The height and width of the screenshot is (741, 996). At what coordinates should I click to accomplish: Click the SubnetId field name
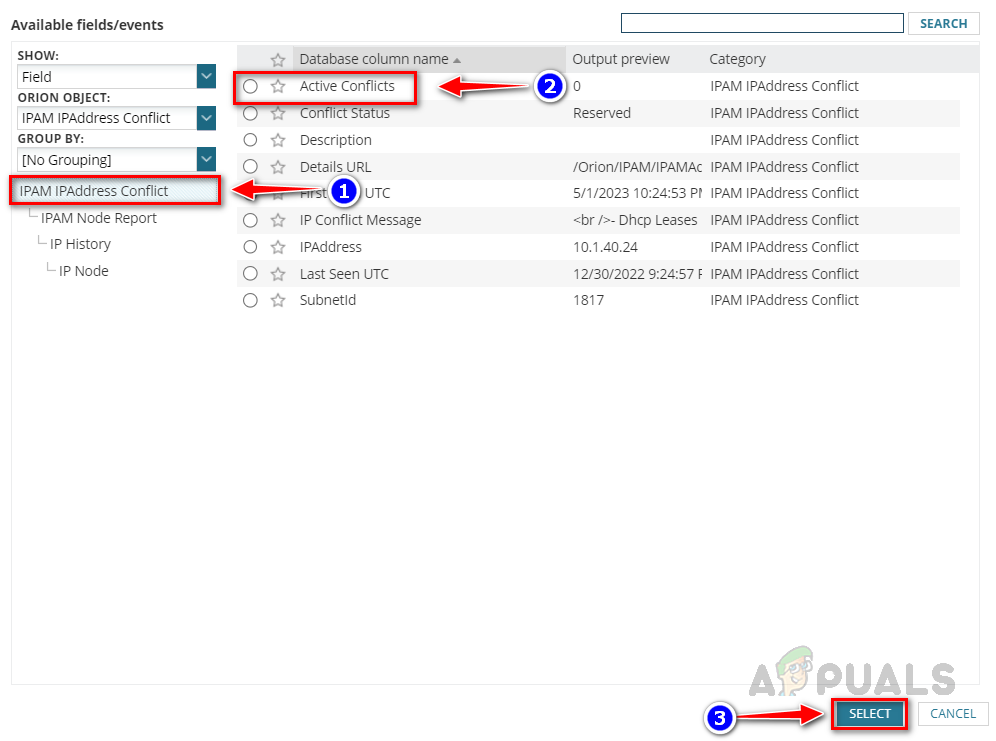[x=328, y=300]
